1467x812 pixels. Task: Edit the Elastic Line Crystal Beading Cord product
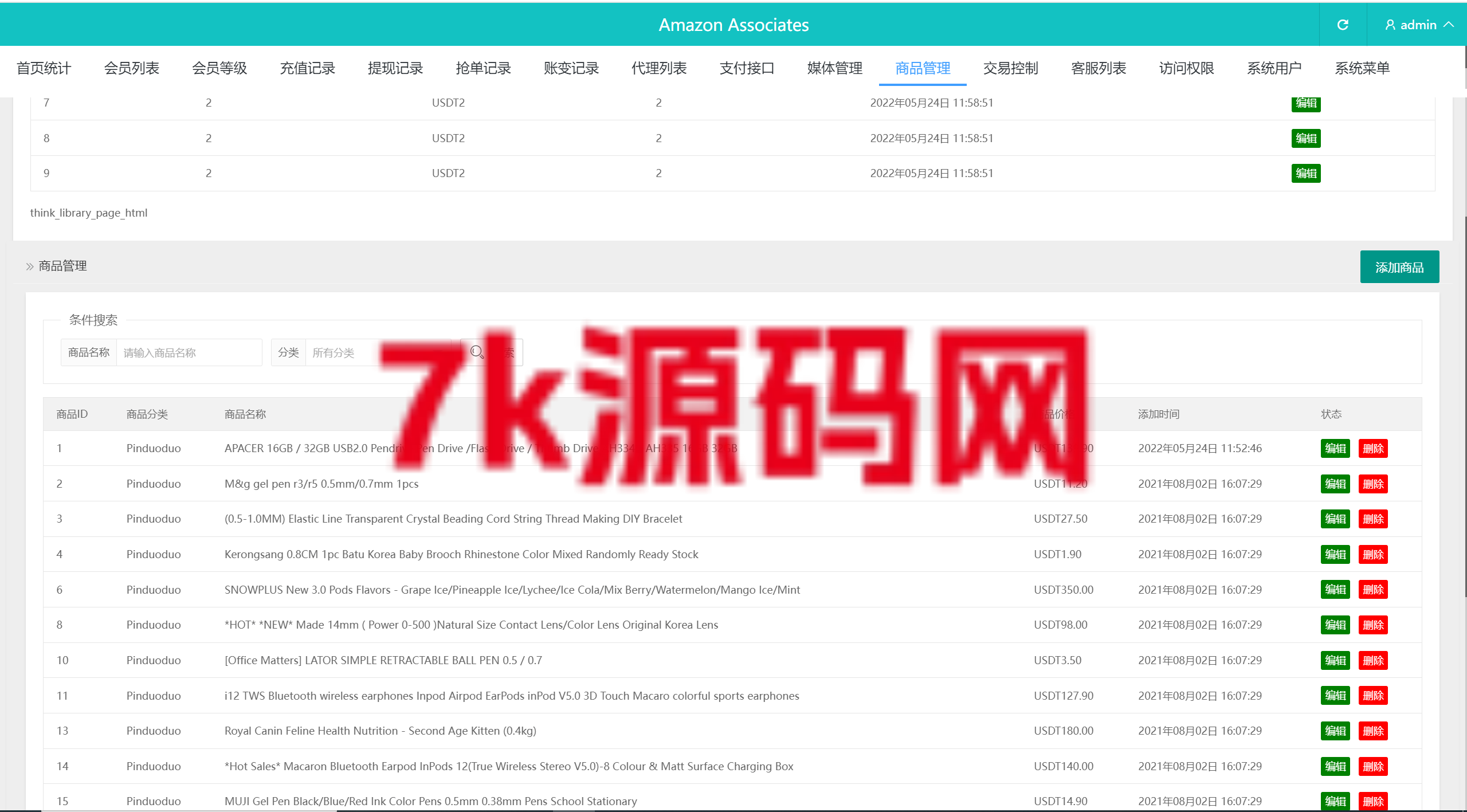point(1335,519)
